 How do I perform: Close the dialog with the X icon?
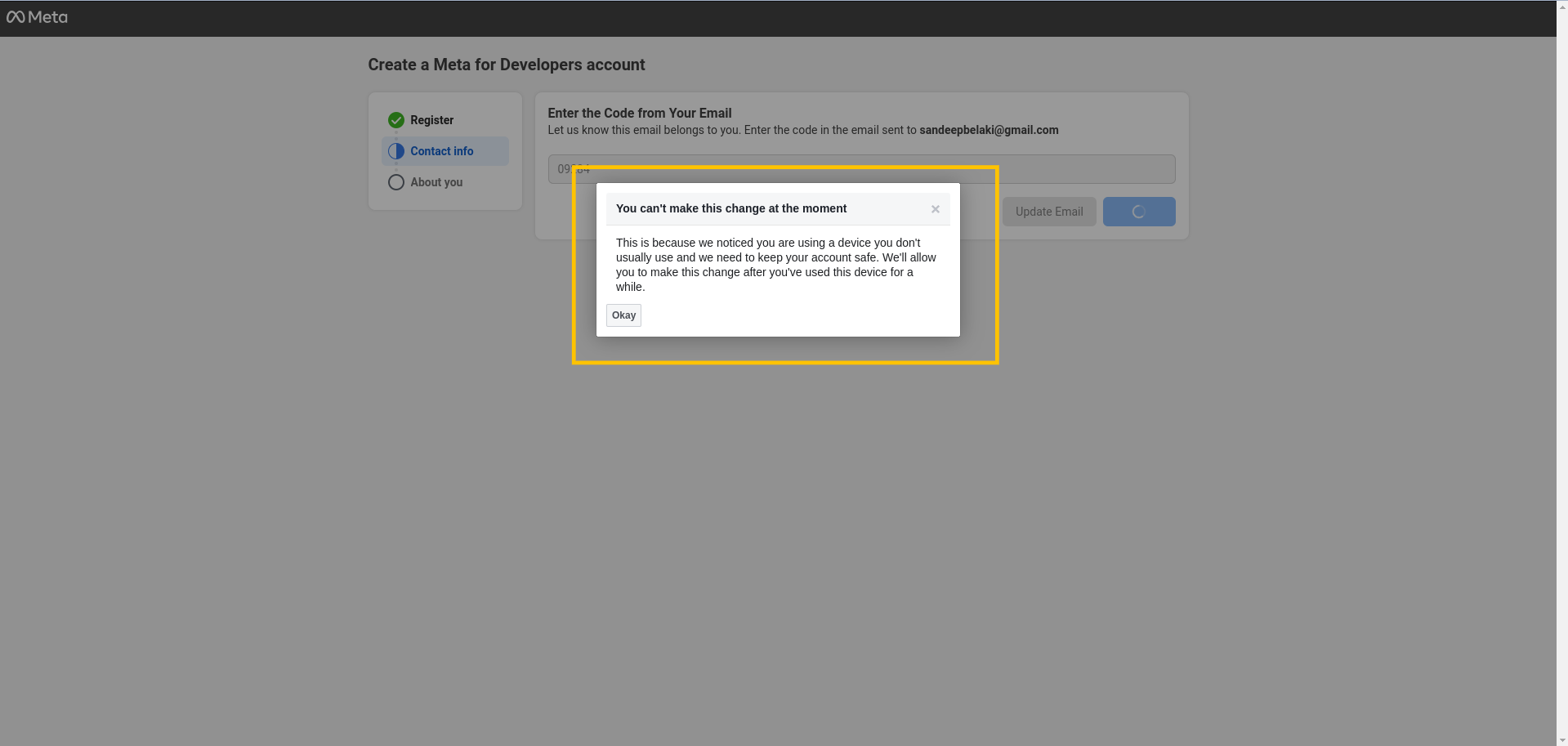click(x=936, y=209)
